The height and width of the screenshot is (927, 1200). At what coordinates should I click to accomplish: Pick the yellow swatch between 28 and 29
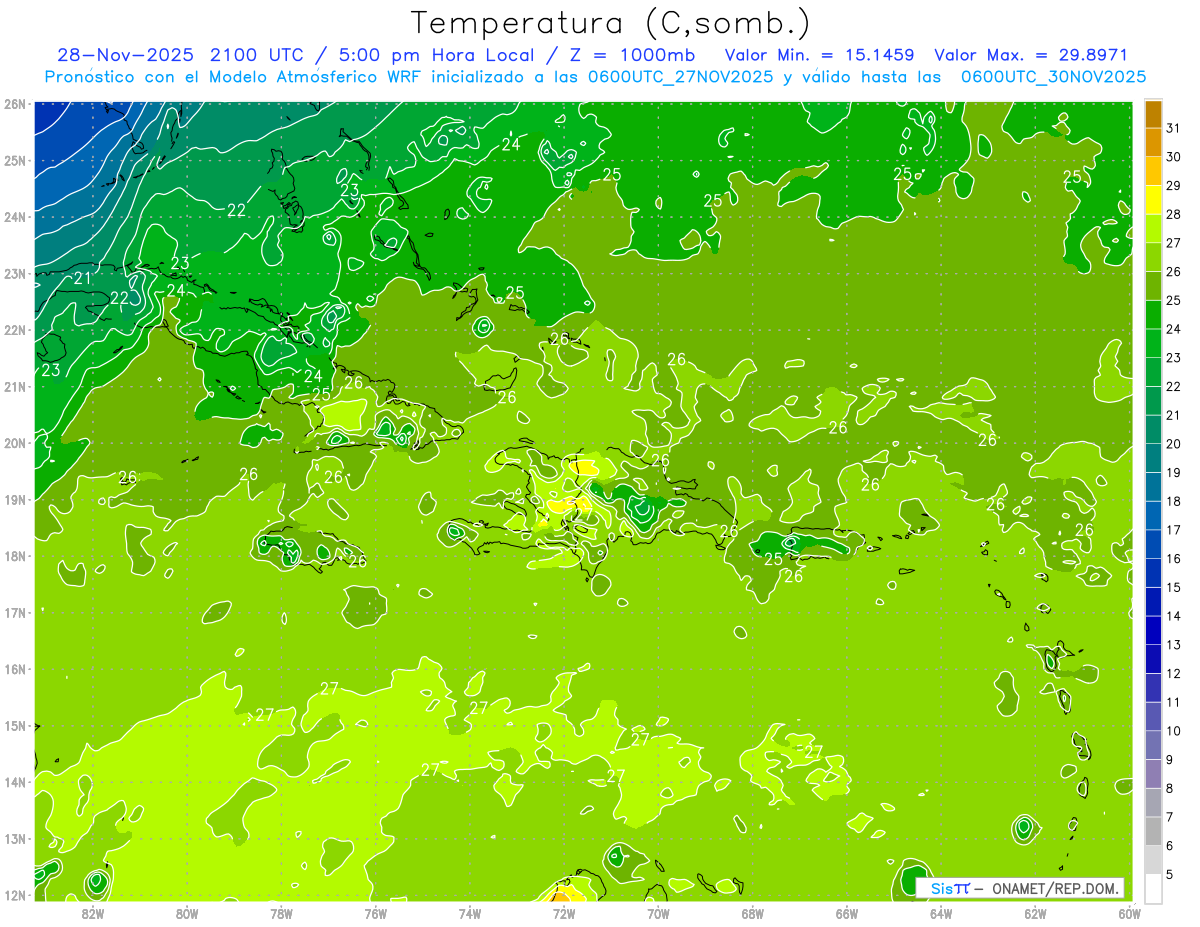(x=1154, y=200)
